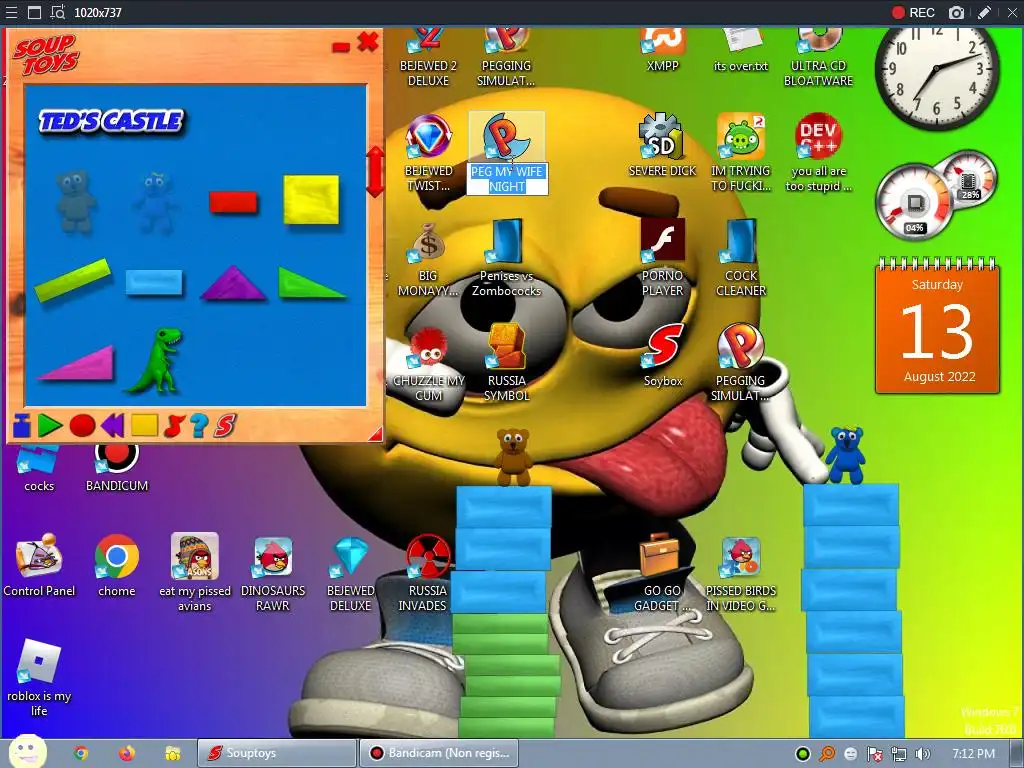
Task: Choose the light blue rectangular block toy
Action: point(154,282)
